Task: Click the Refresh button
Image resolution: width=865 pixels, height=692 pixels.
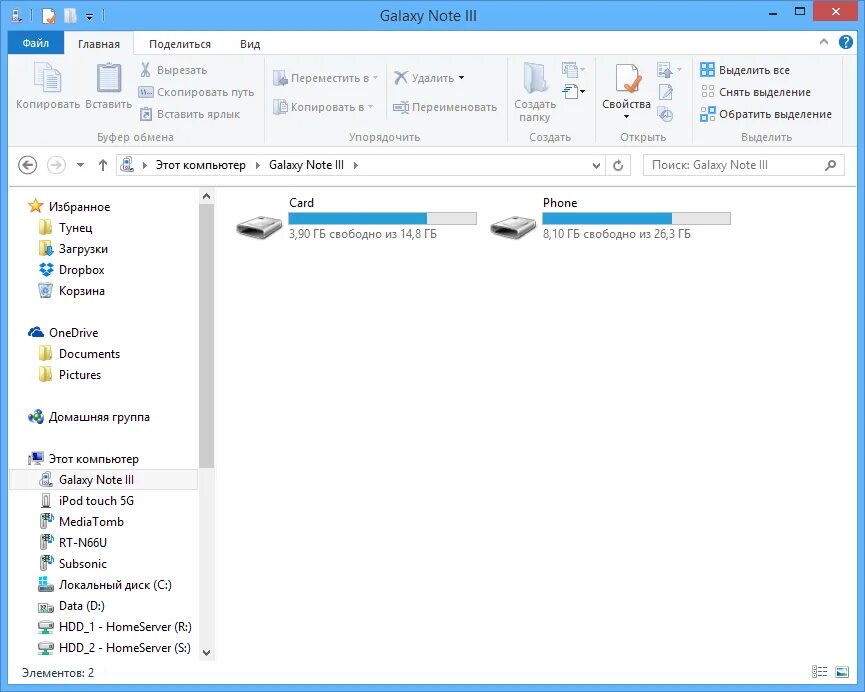Action: coord(618,165)
